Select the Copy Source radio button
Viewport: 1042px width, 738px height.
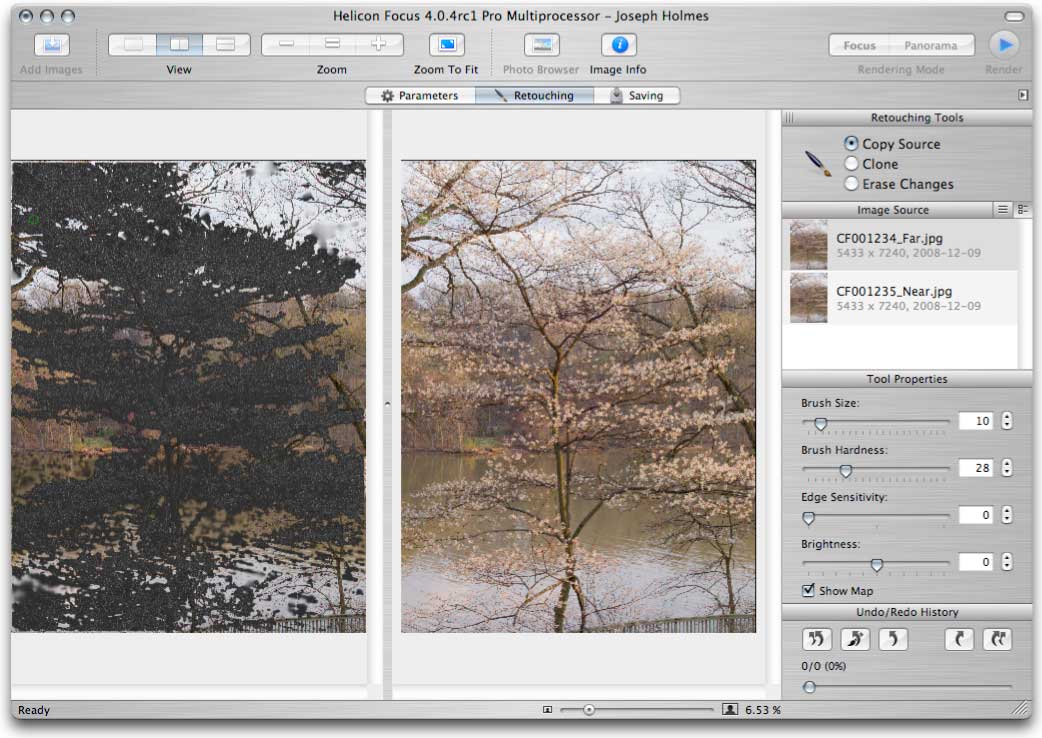coord(852,144)
